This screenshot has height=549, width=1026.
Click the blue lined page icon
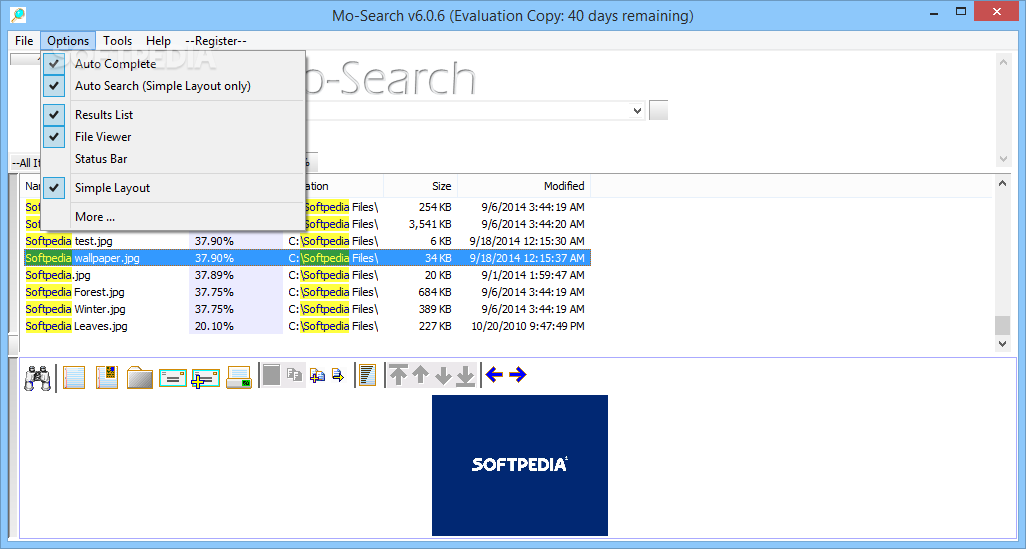click(x=74, y=378)
